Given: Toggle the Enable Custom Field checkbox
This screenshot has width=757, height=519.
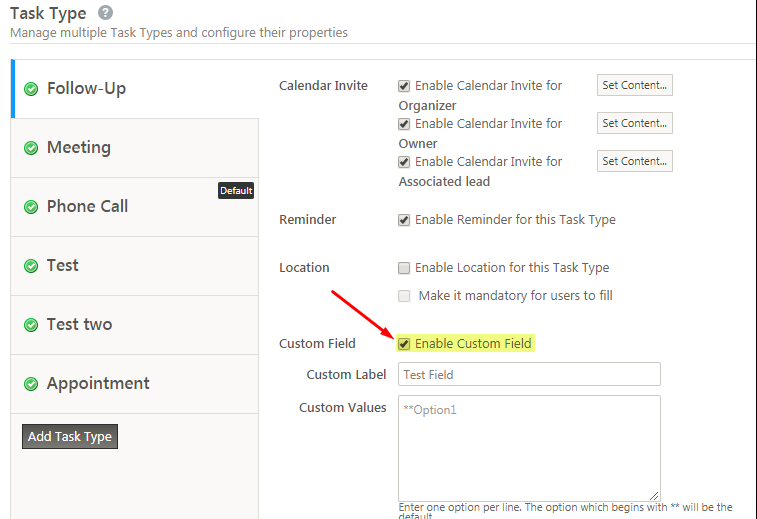Looking at the screenshot, I should (x=404, y=344).
